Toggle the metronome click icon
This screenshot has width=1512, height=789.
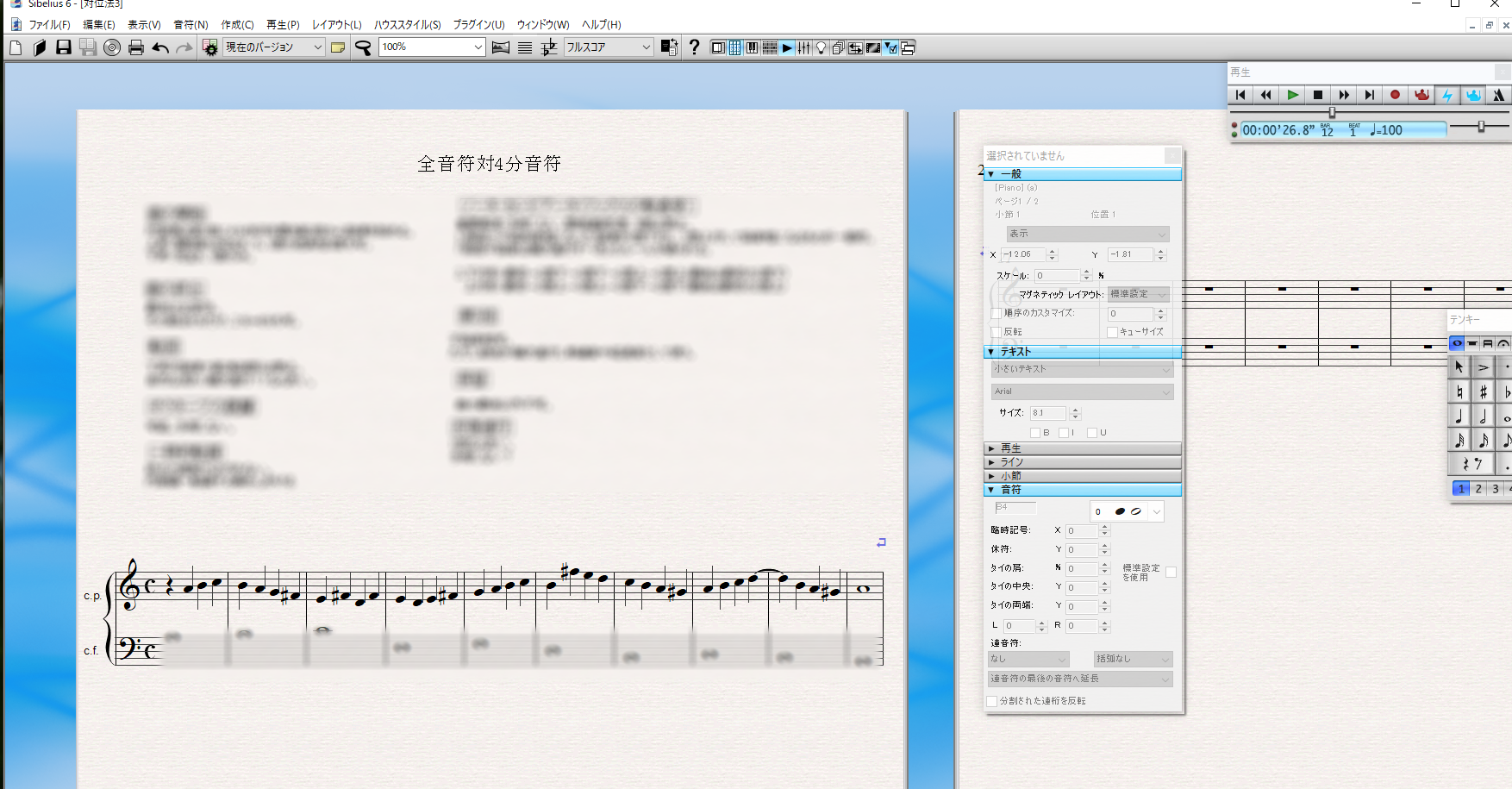[1499, 95]
